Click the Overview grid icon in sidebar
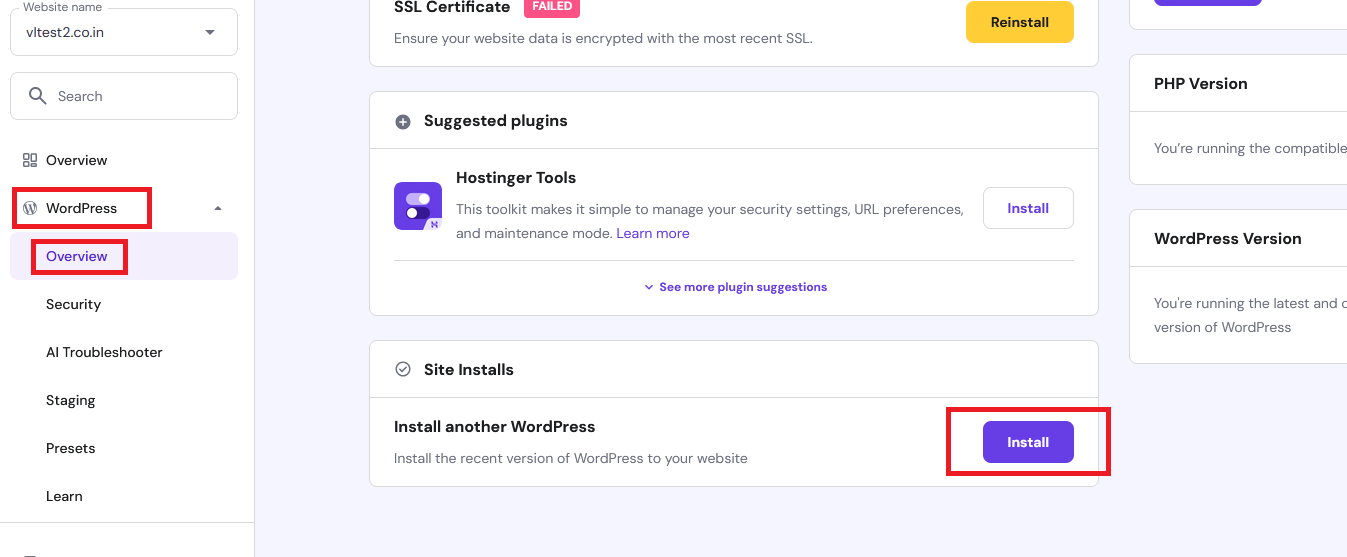 30,160
